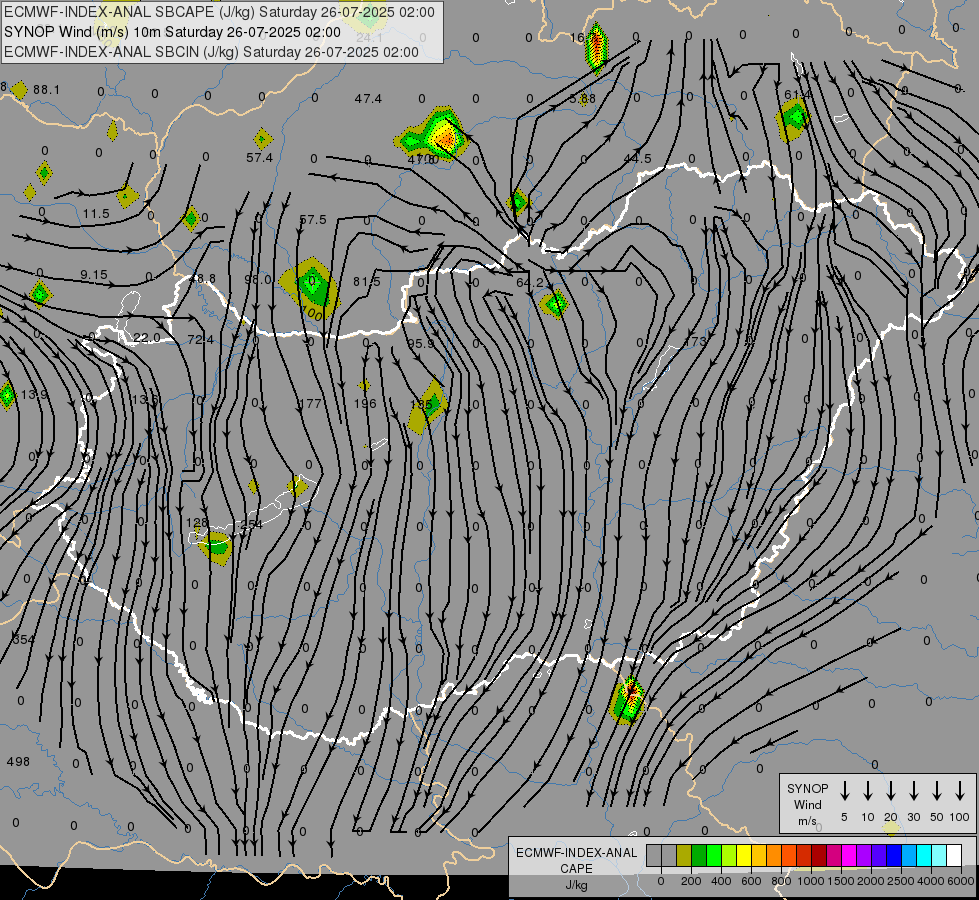
Task: Click the wind arrow above 30 in legend
Action: 914,791
